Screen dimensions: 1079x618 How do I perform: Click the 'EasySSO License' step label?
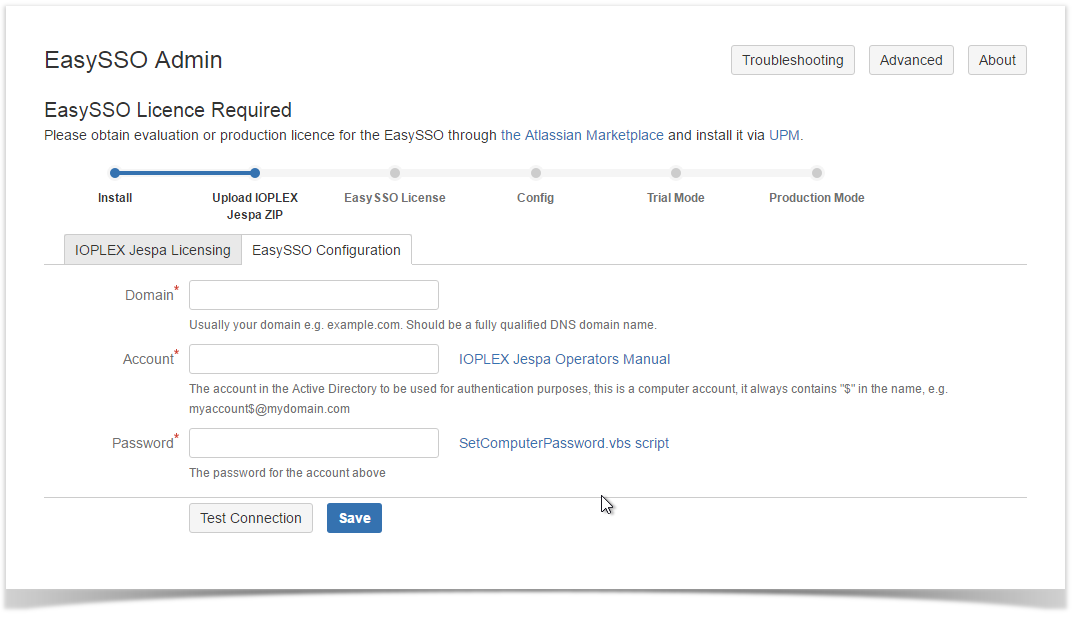pos(395,198)
